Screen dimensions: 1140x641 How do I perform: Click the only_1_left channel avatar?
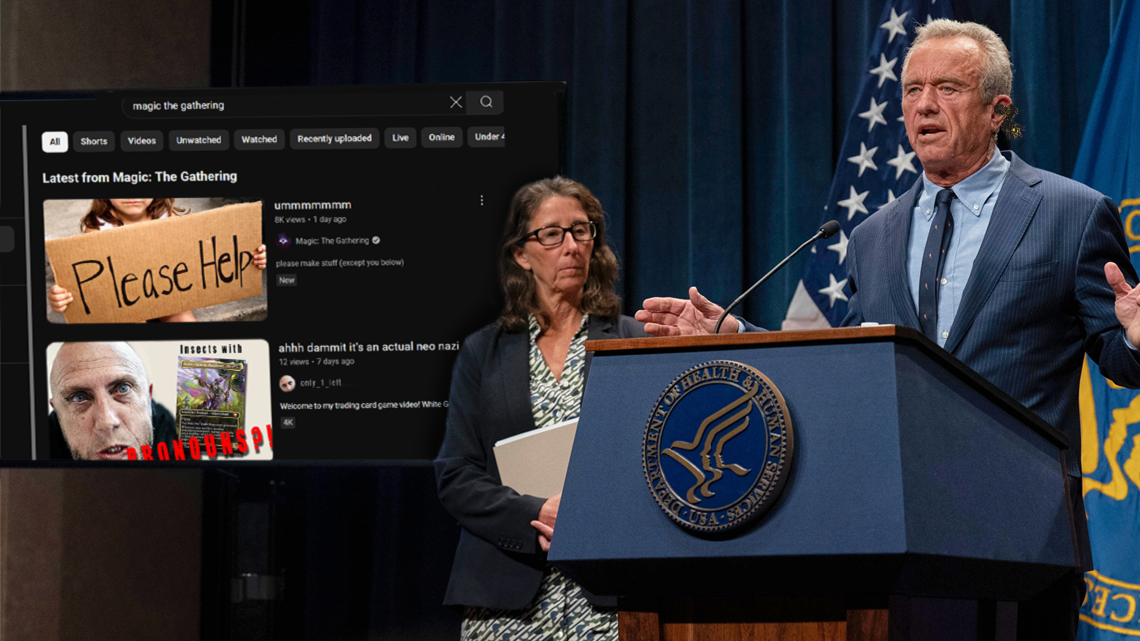click(287, 383)
